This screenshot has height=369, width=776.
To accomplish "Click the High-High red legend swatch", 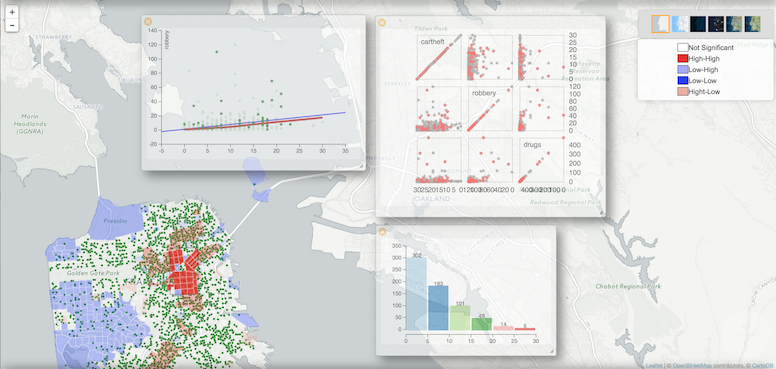I will [x=682, y=59].
